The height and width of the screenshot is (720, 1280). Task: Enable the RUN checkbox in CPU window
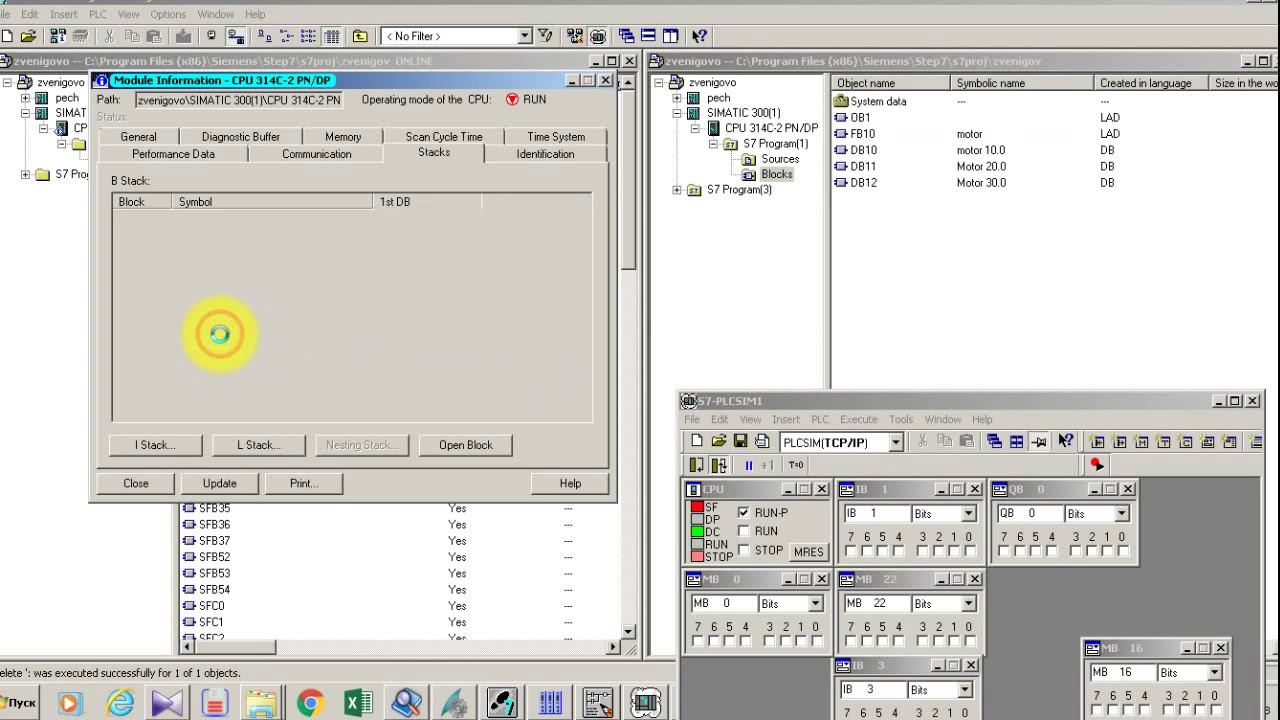[x=743, y=531]
